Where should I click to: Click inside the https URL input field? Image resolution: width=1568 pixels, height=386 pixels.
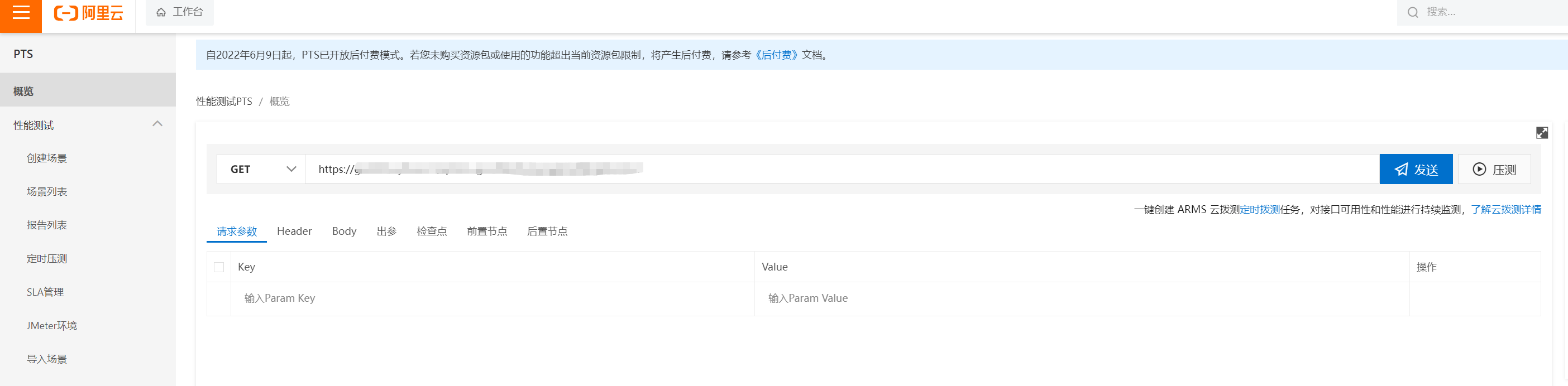pos(842,169)
